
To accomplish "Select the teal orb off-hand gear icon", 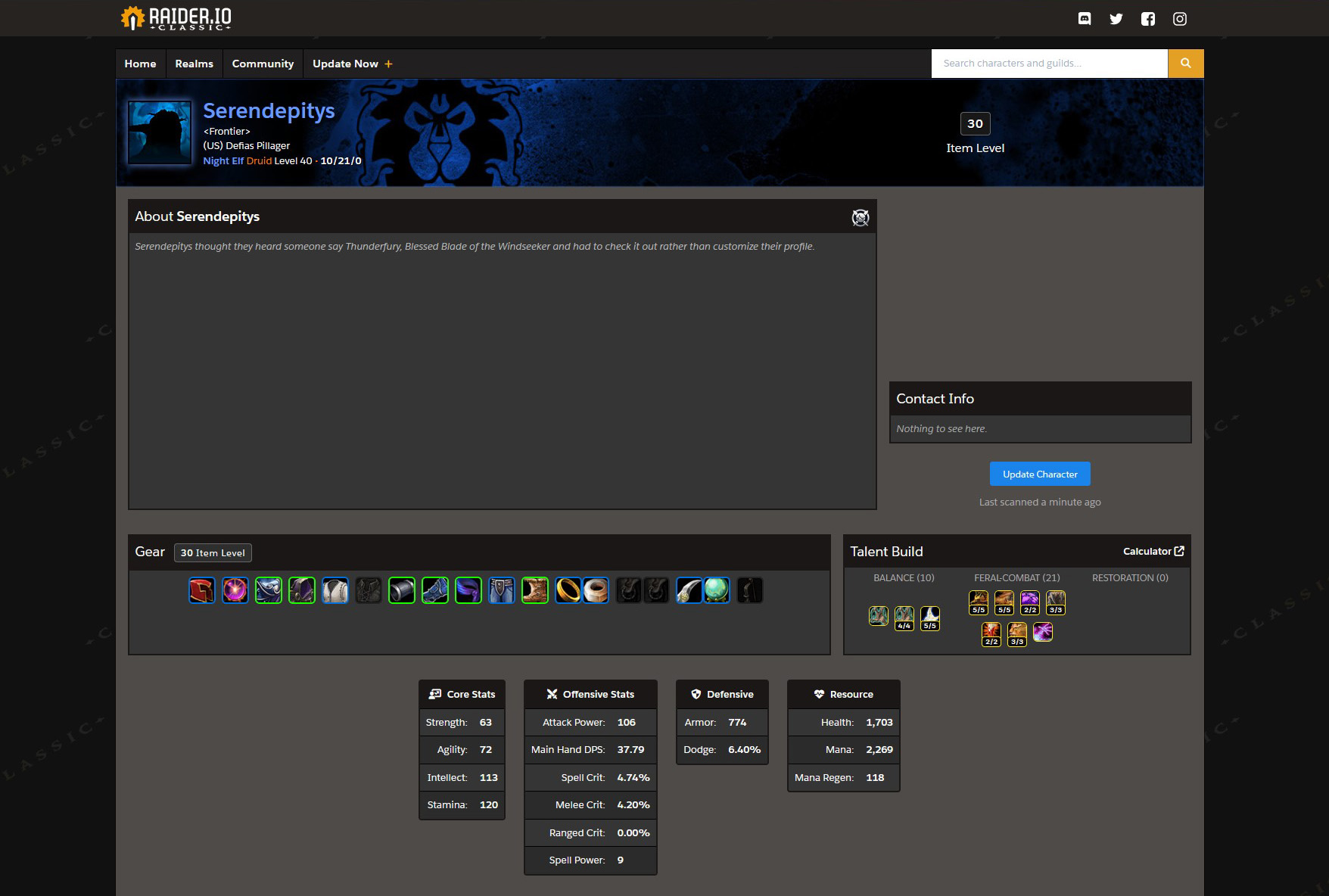I will tap(717, 590).
